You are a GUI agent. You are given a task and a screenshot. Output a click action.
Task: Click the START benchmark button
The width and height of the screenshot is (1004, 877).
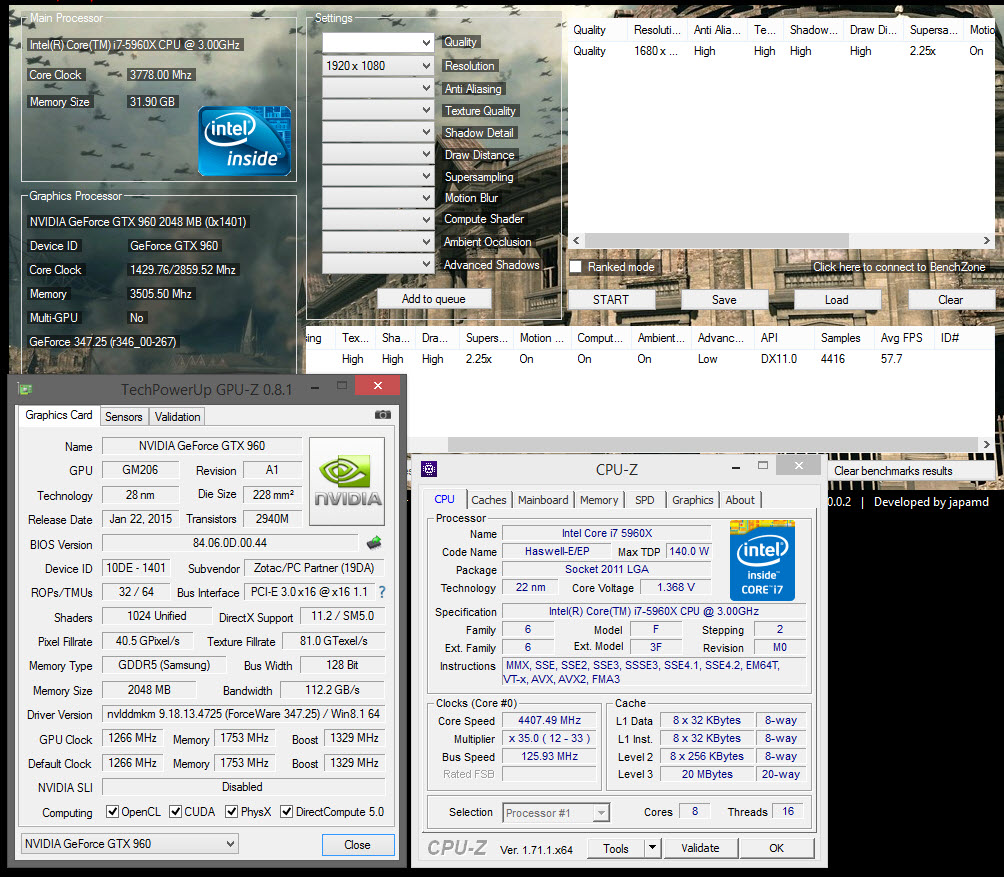[x=611, y=300]
